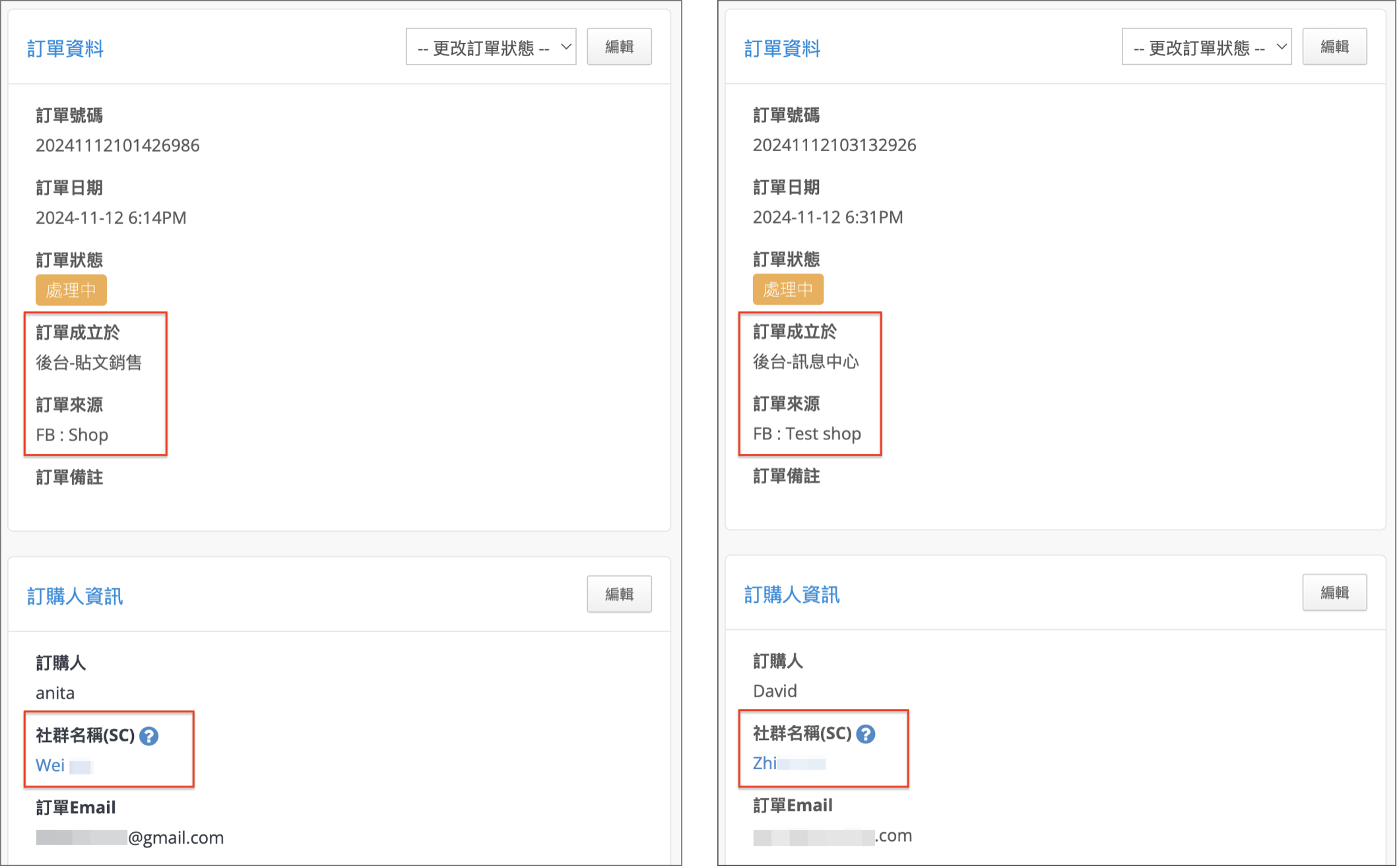This screenshot has width=1399, height=868.
Task: Click 編輯 button for 訂單資料 in left panel
Action: [x=619, y=47]
